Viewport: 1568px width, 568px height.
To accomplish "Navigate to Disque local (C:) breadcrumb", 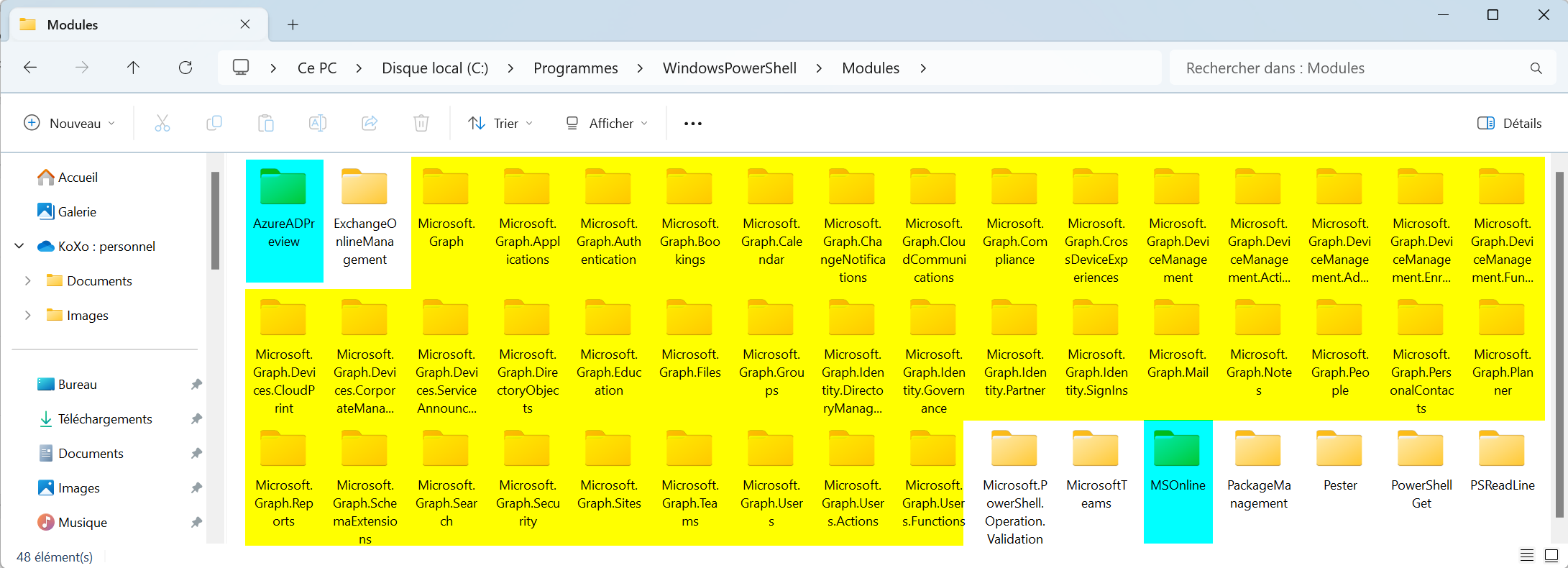I will point(435,68).
